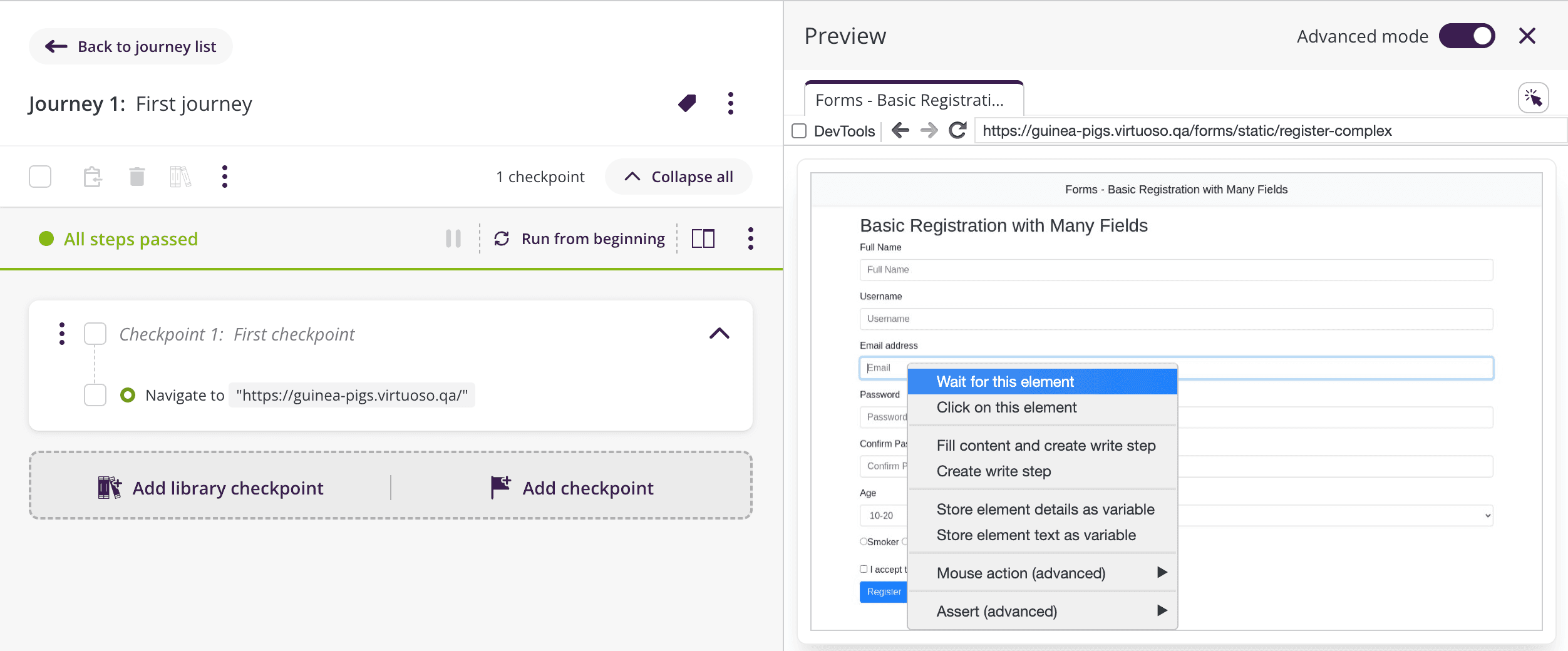Image resolution: width=1568 pixels, height=651 pixels.
Task: Expand the Mouse action (advanced) submenu
Action: 1042,573
